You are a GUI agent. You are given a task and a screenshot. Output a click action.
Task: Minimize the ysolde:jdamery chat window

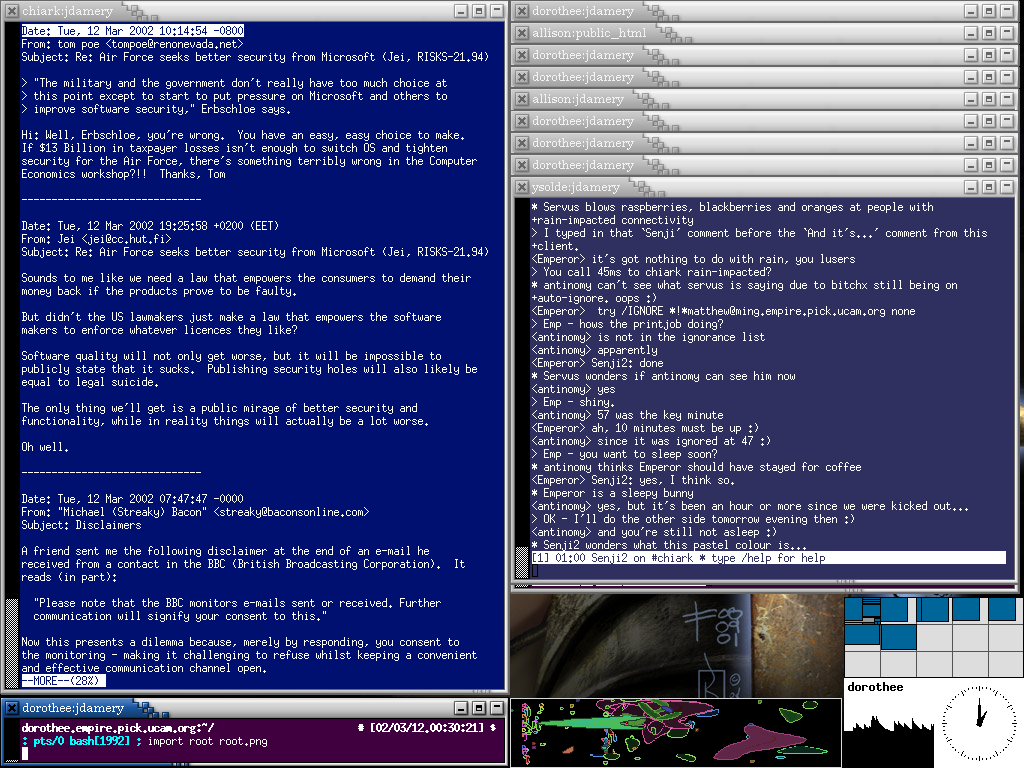click(971, 187)
